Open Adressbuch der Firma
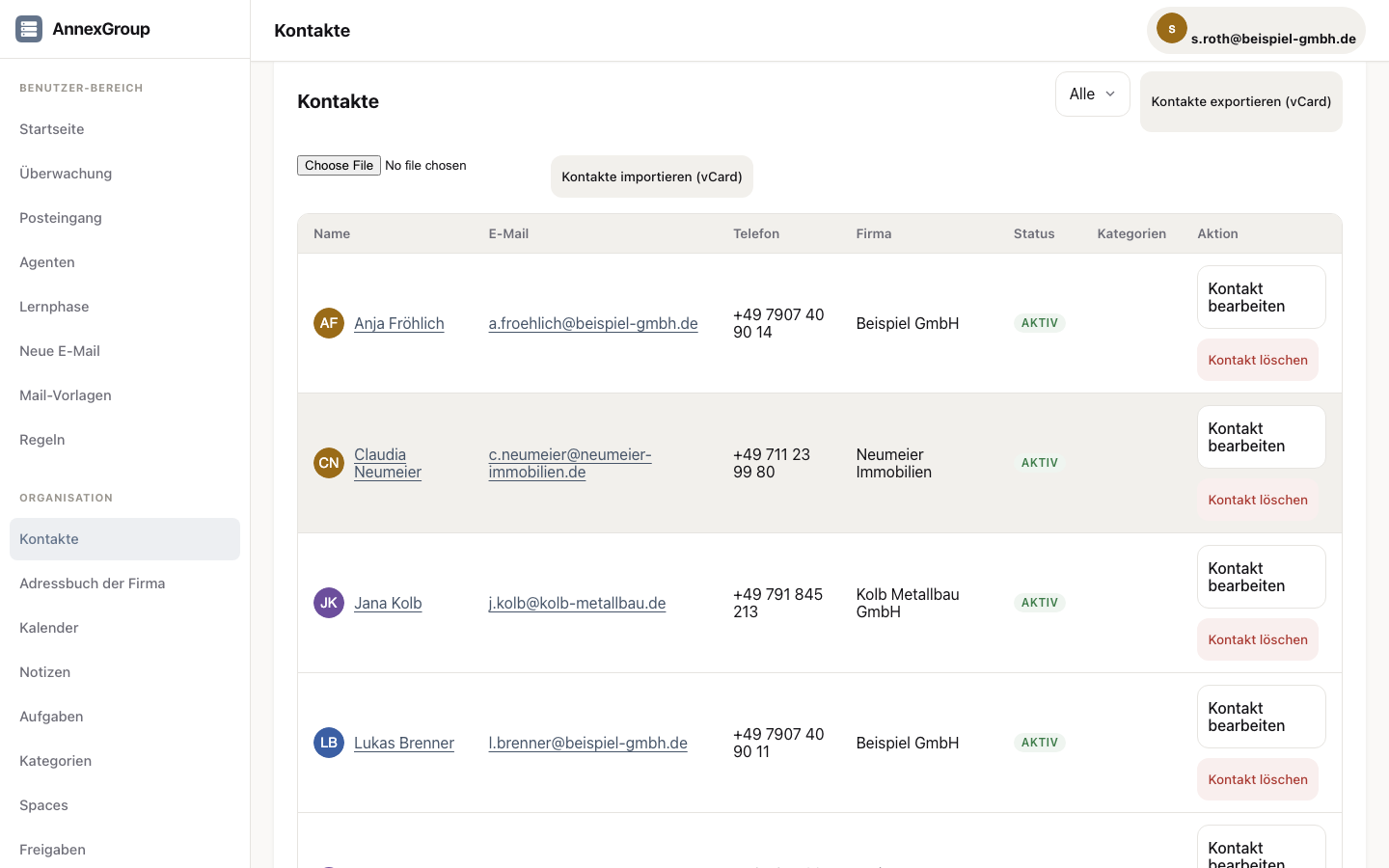Screen dimensions: 1389x868 tap(124, 583)
